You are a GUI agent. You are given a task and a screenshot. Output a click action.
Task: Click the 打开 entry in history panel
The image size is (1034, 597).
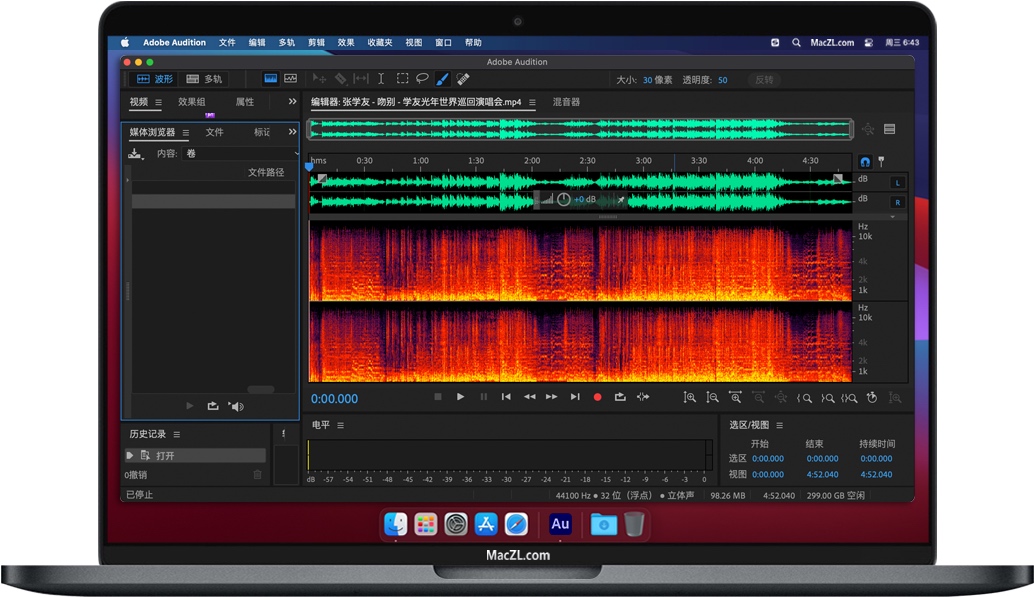[163, 455]
